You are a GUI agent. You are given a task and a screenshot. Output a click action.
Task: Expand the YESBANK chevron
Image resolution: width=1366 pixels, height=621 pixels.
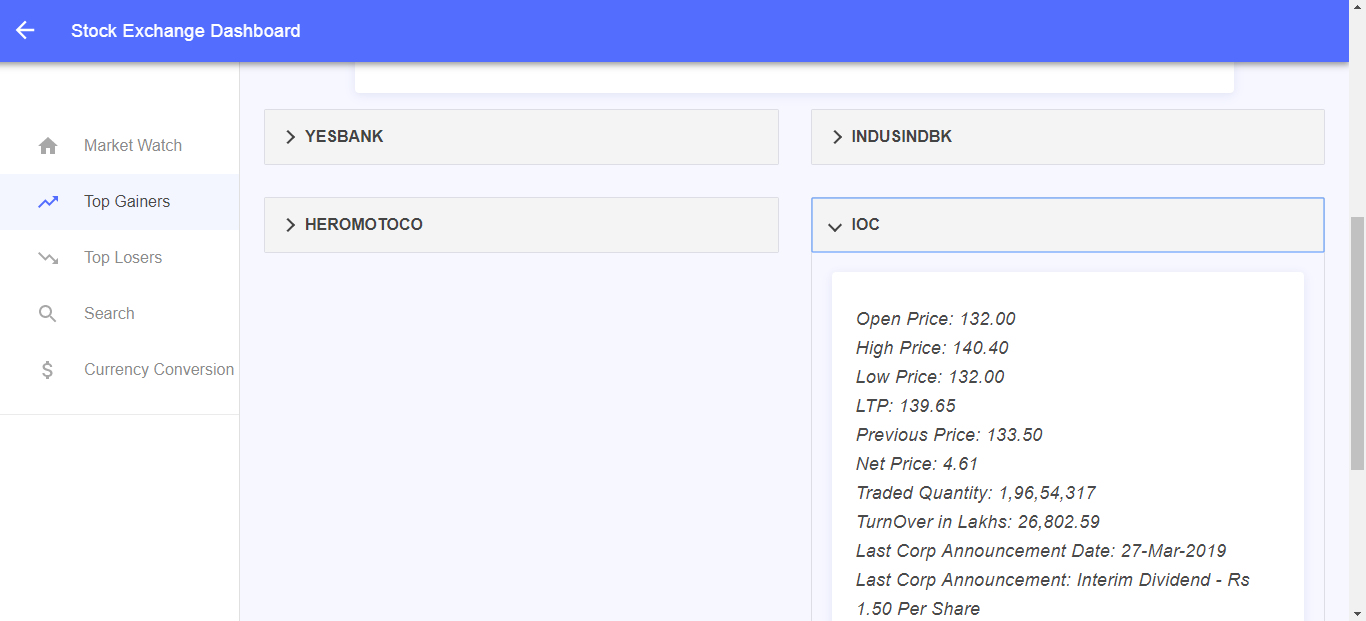(290, 137)
